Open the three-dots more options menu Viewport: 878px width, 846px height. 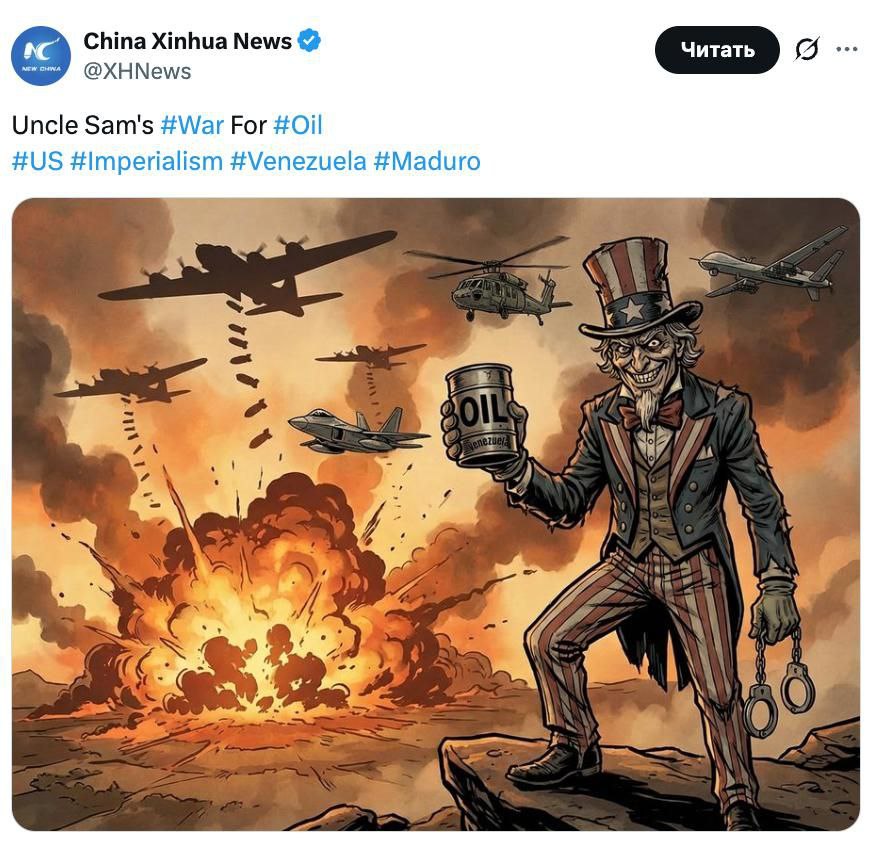click(847, 49)
